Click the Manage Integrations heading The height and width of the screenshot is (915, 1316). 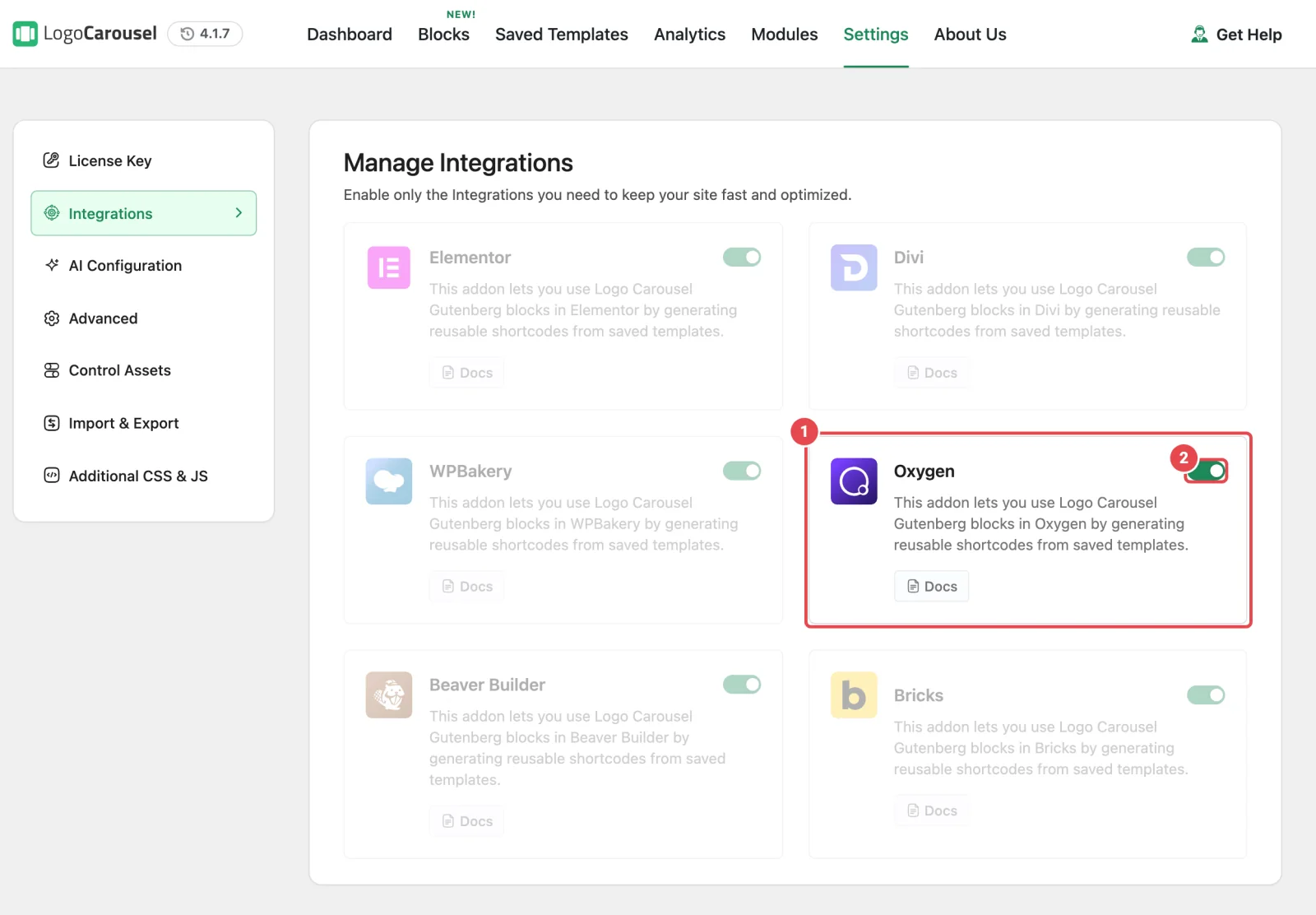coord(458,163)
